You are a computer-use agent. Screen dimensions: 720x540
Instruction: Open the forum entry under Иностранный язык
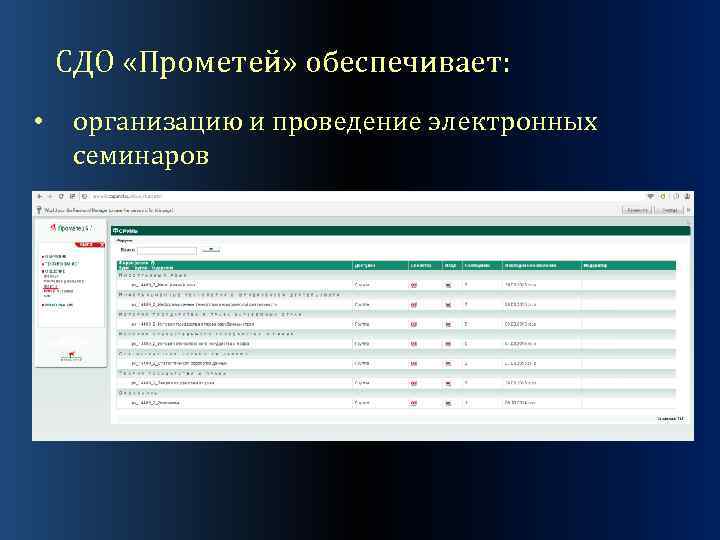[x=163, y=285]
